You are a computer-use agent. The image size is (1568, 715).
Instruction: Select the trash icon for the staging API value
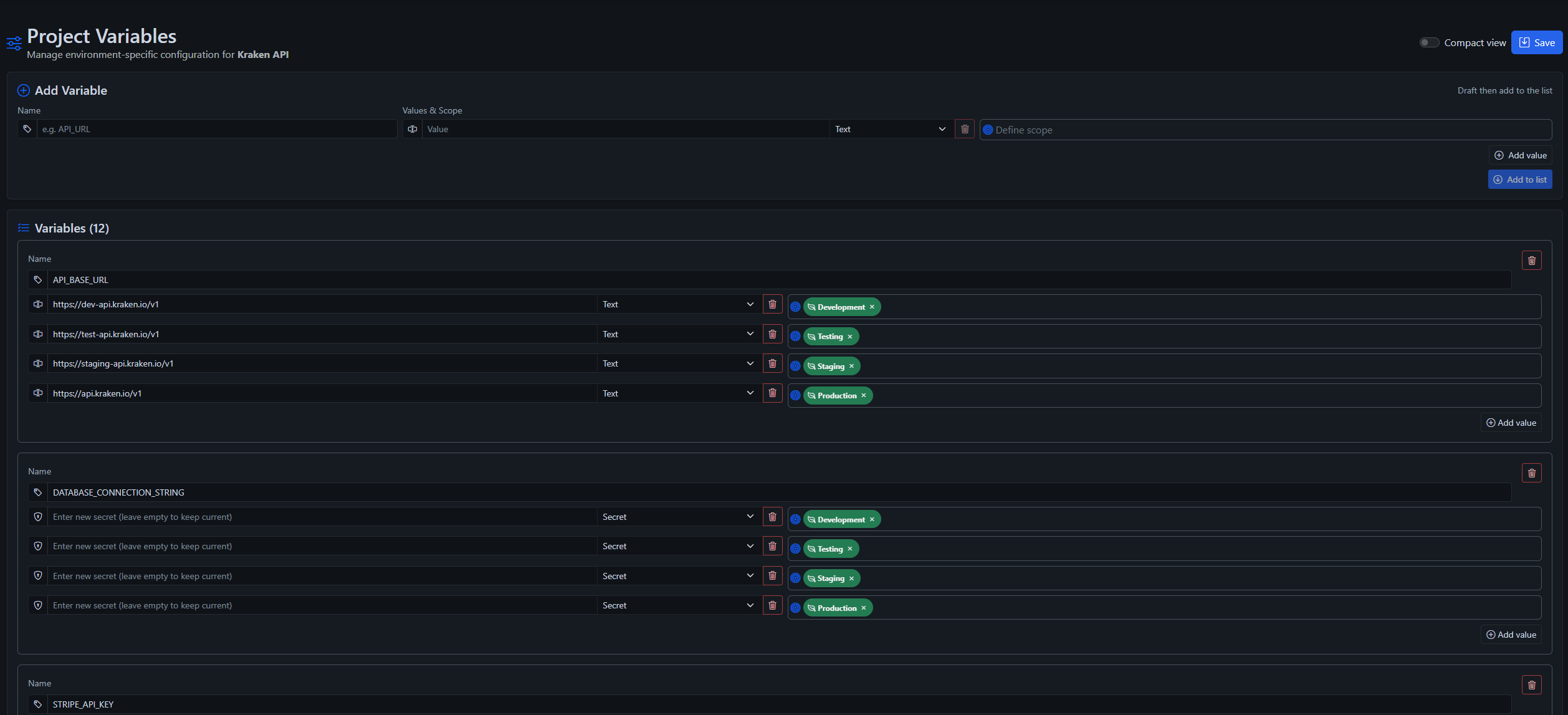pos(772,363)
